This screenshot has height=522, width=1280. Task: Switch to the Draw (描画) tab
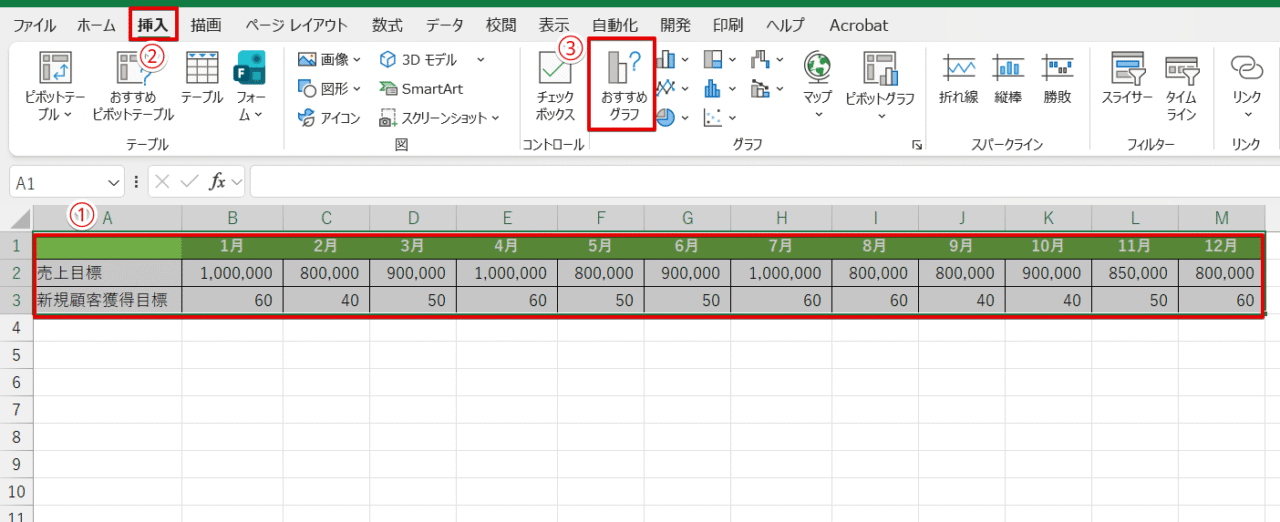pos(206,25)
